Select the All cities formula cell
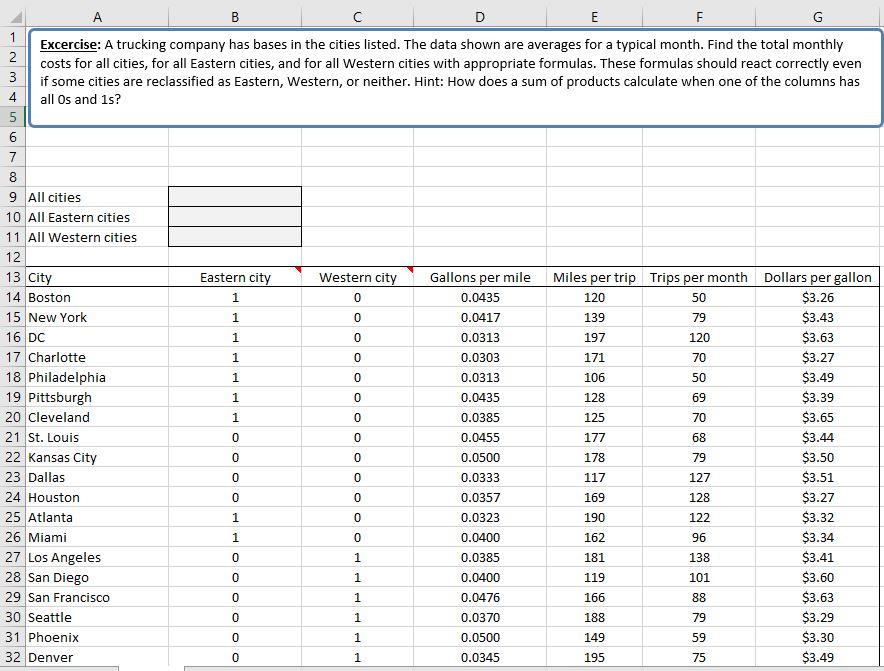 (235, 197)
